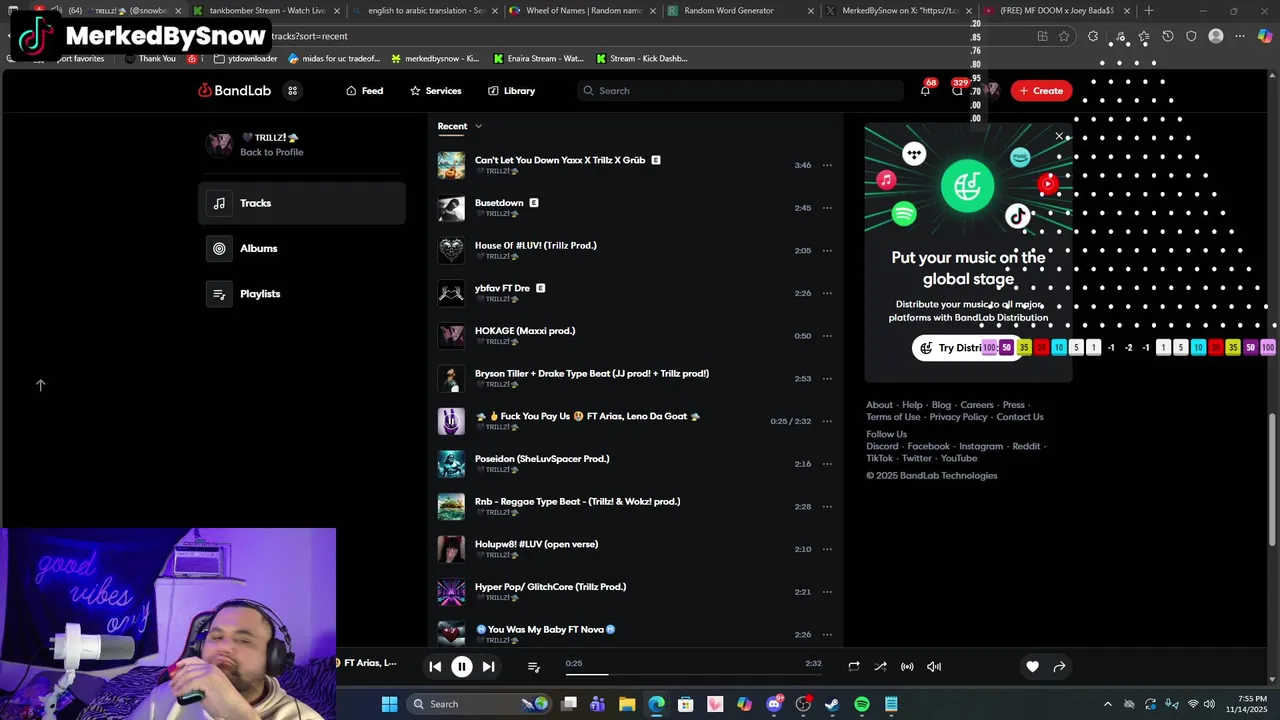Play the Poseidon track thumbnail
The width and height of the screenshot is (1280, 720).
(451, 464)
